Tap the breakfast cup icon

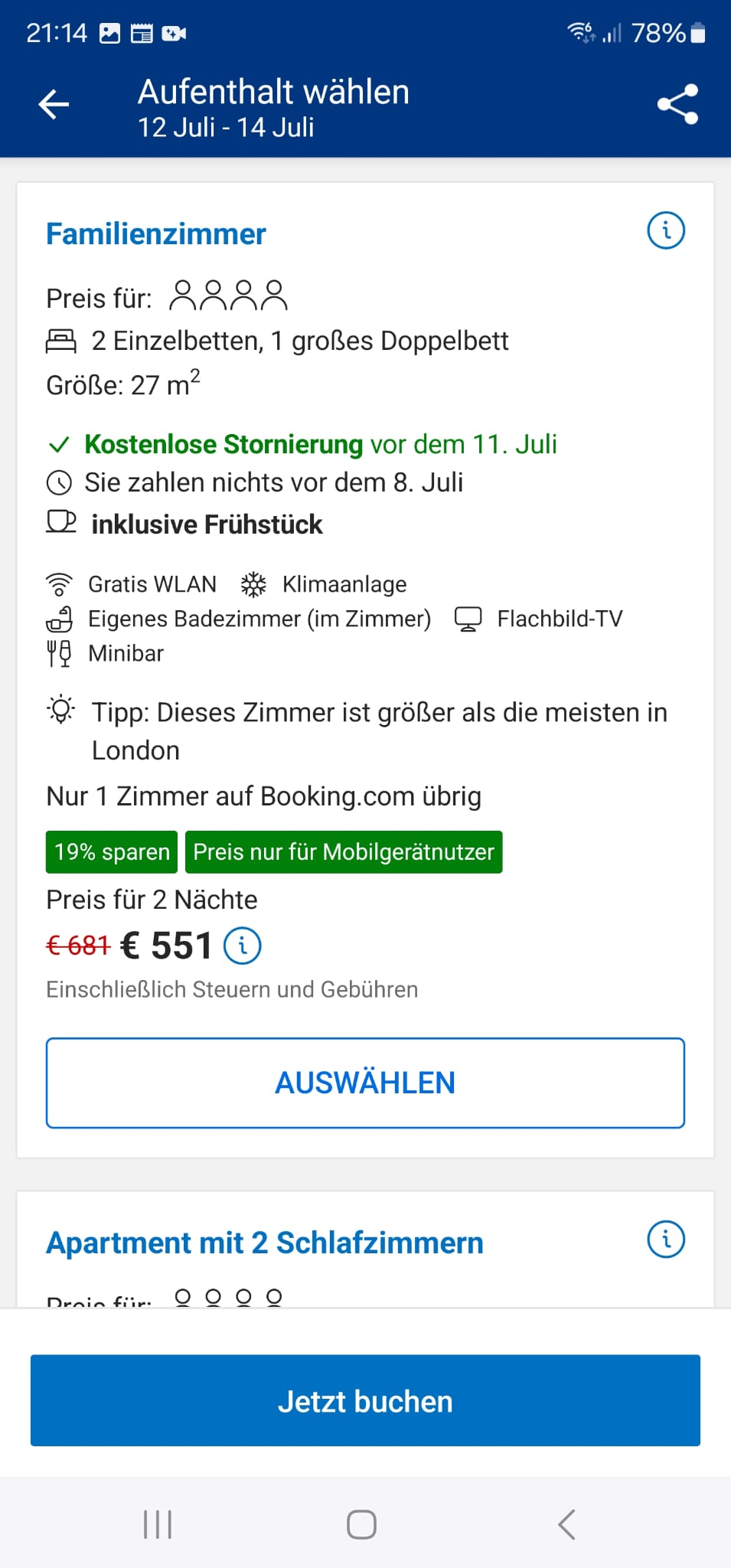(61, 523)
